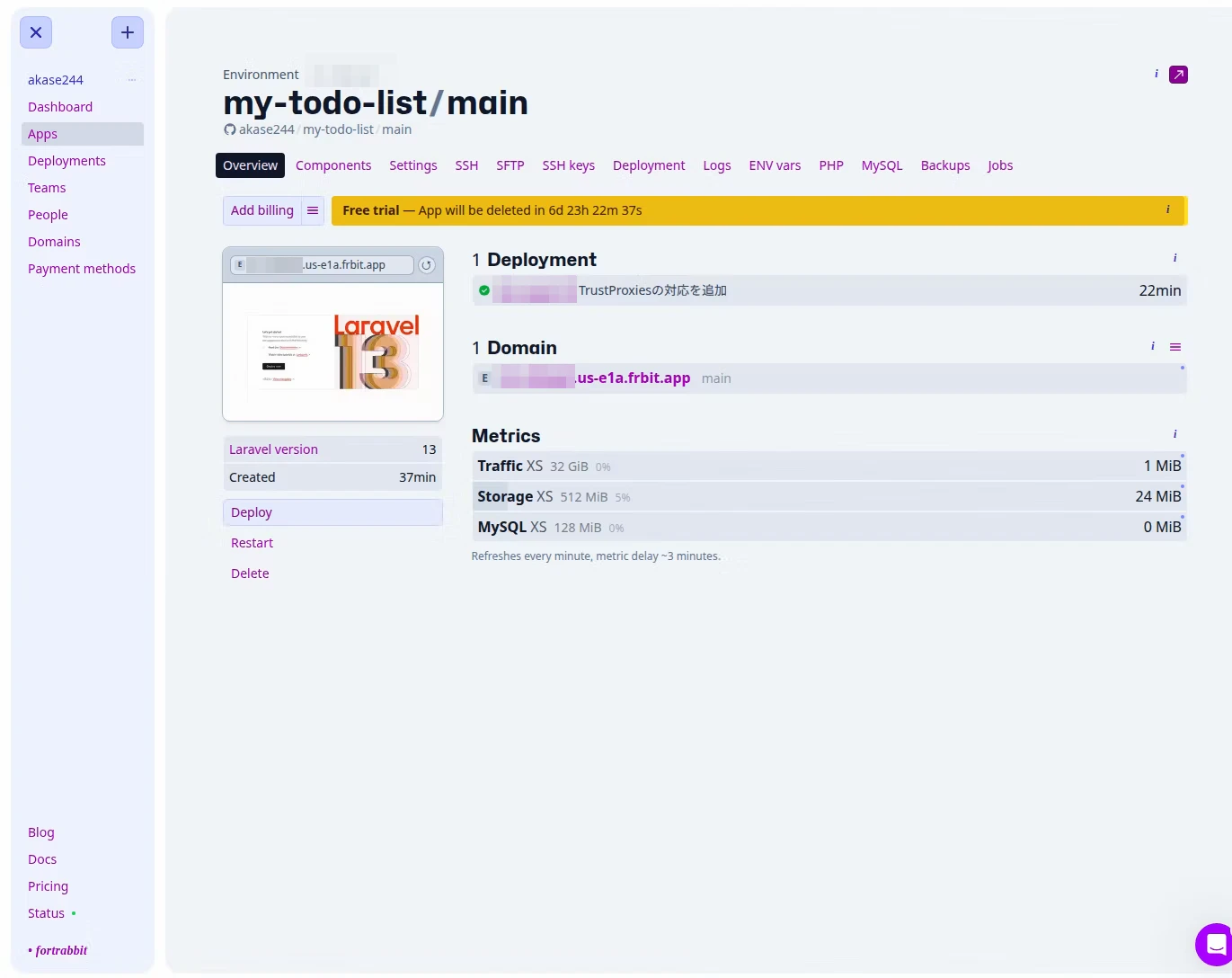Open the chat bubble widget
This screenshot has height=978, width=1232.
coord(1215,944)
